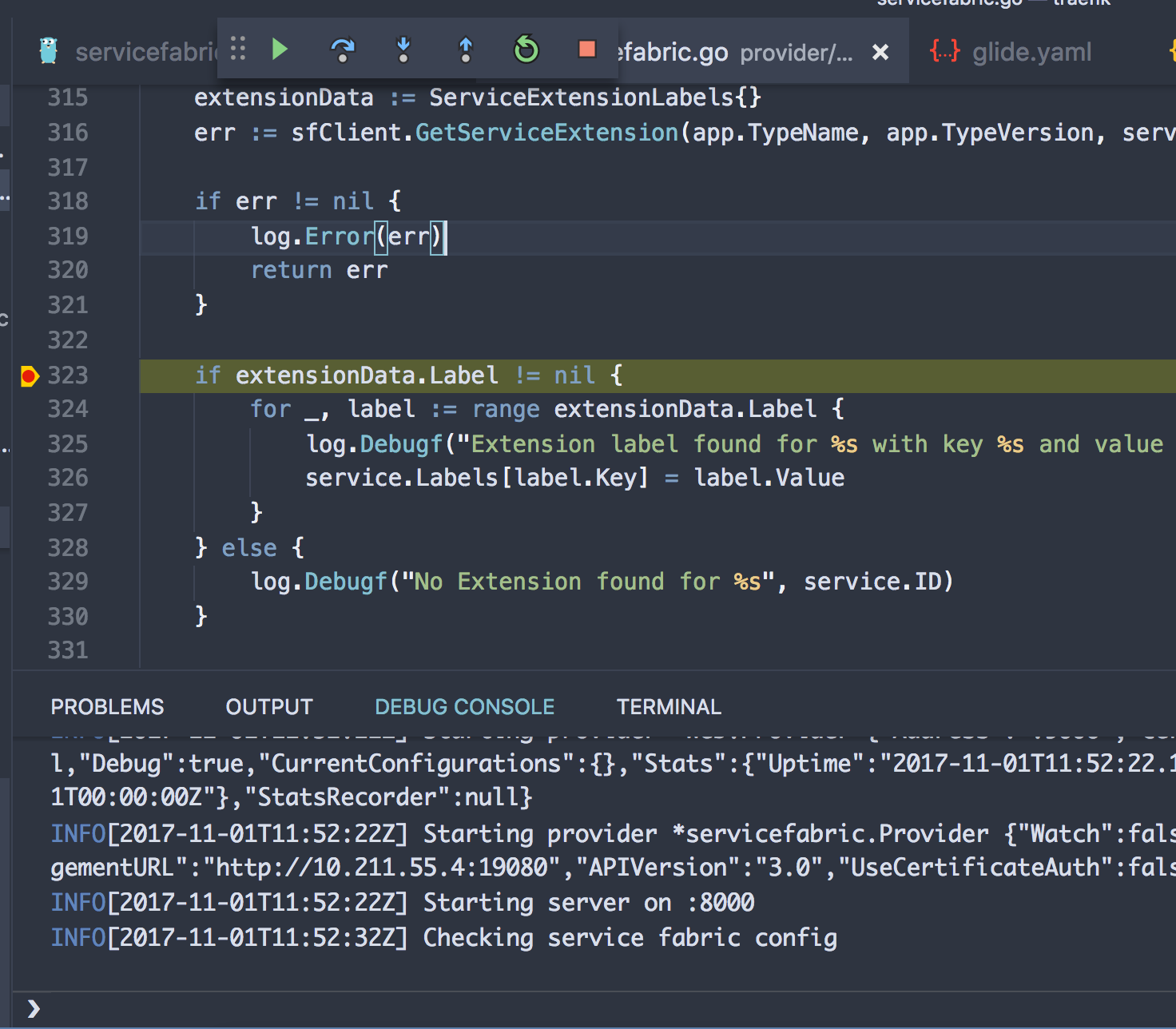Screen dimensions: 1176x1029
Task: Switch to the OUTPUT panel tab
Action: pyautogui.click(x=268, y=707)
